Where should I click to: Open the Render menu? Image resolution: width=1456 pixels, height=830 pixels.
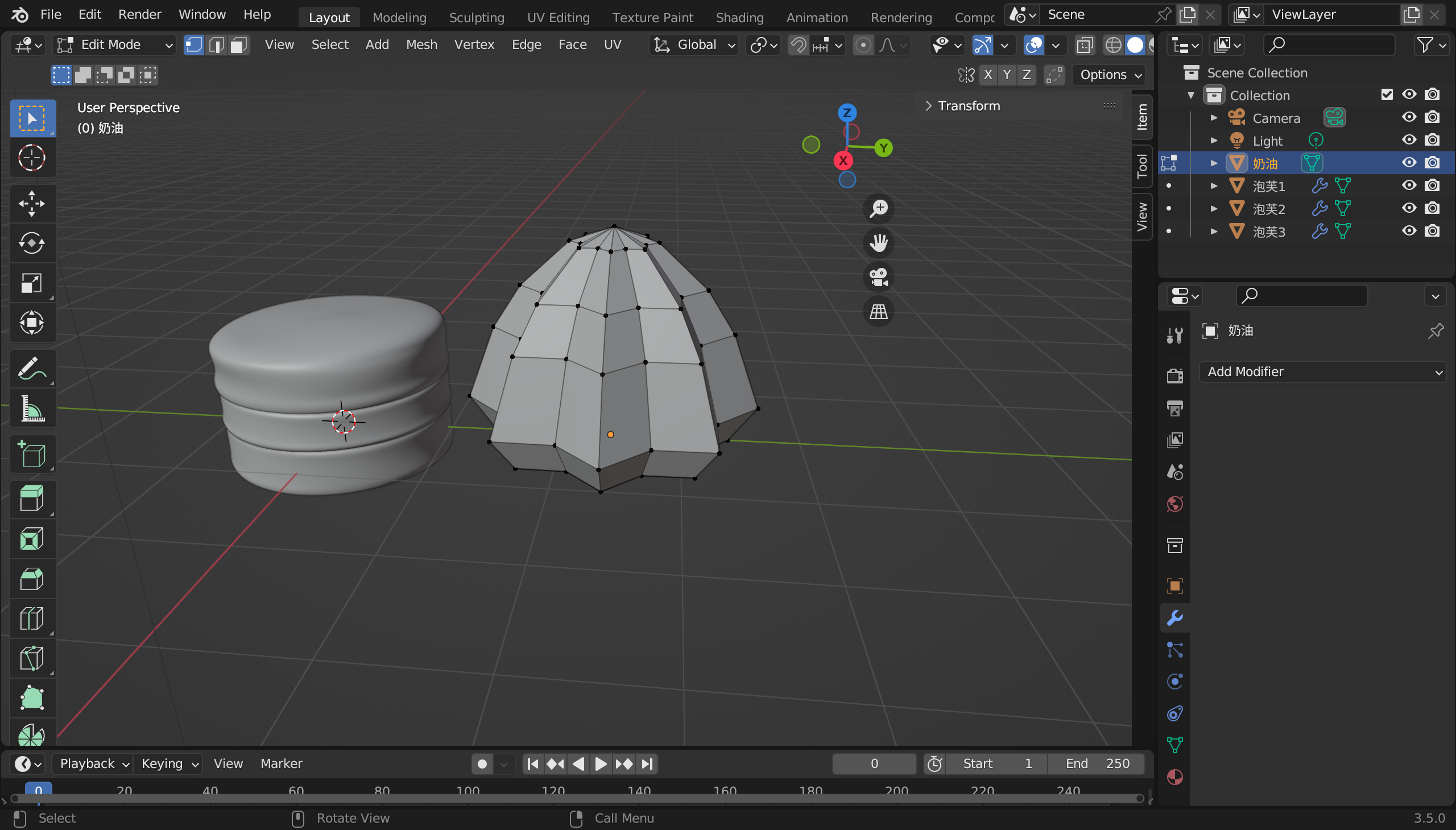click(139, 14)
